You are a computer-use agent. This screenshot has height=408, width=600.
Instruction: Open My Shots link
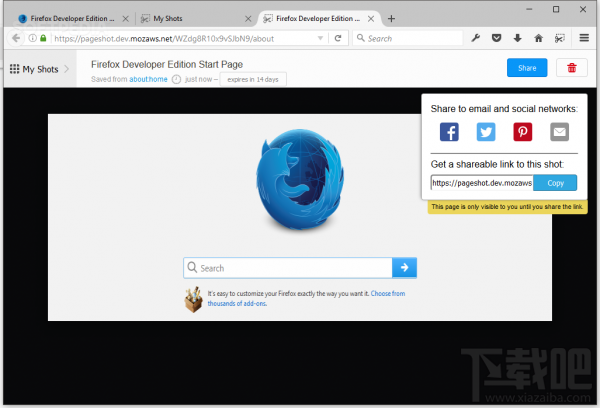40,69
